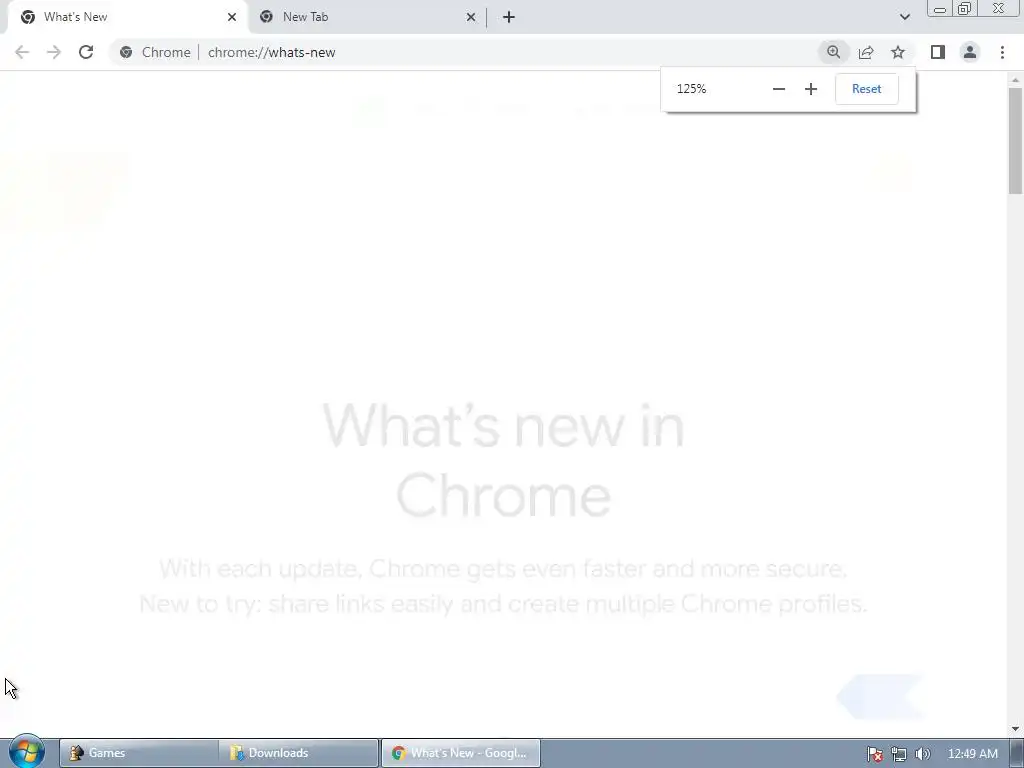This screenshot has width=1024, height=768.
Task: Open Chrome three-dot menu
Action: click(1002, 52)
